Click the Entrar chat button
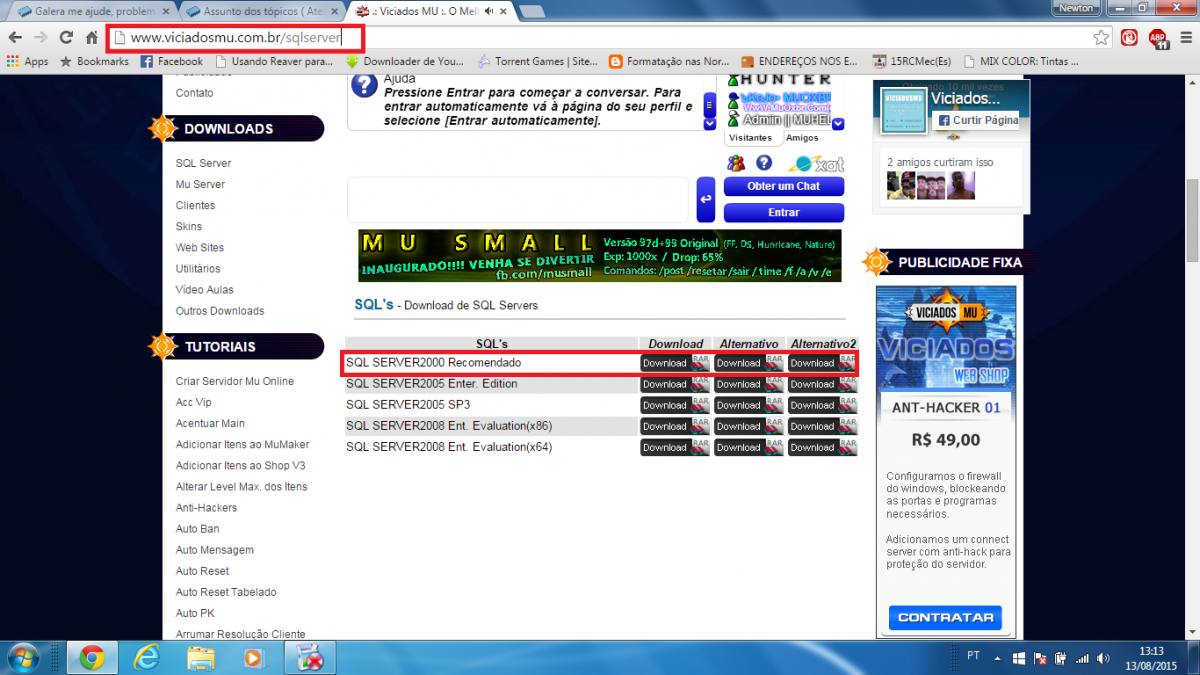Screen dimensions: 1200x675 click(x=784, y=212)
